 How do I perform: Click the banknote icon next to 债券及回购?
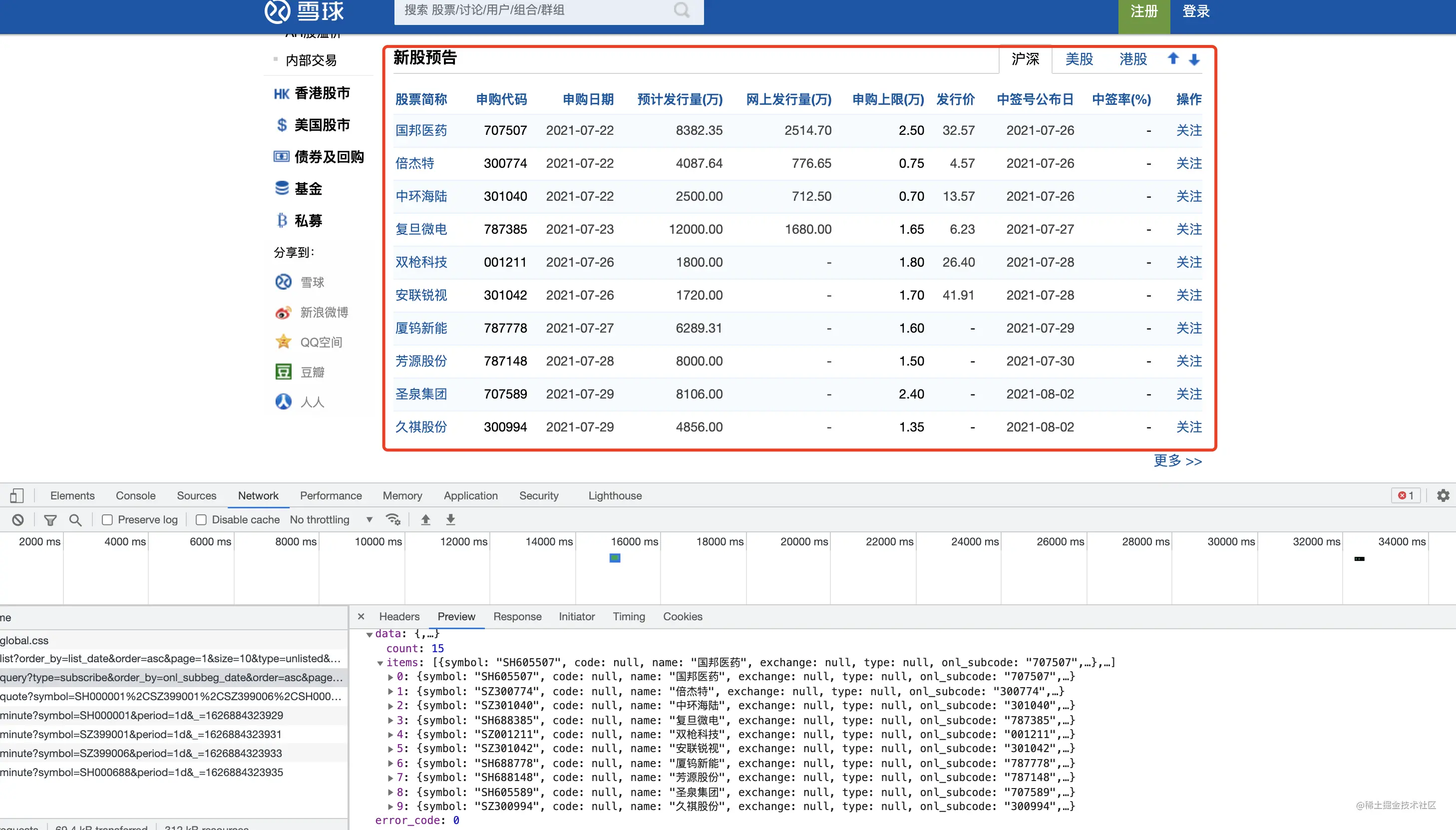pos(282,156)
